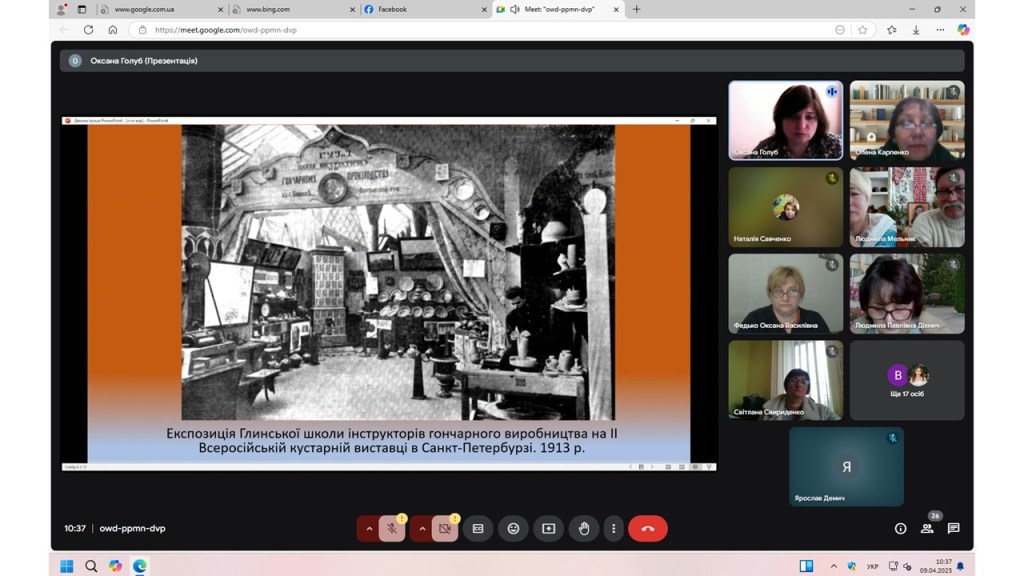Raise your hand in the meeting
Viewport: 1024px width, 576px height.
point(584,528)
